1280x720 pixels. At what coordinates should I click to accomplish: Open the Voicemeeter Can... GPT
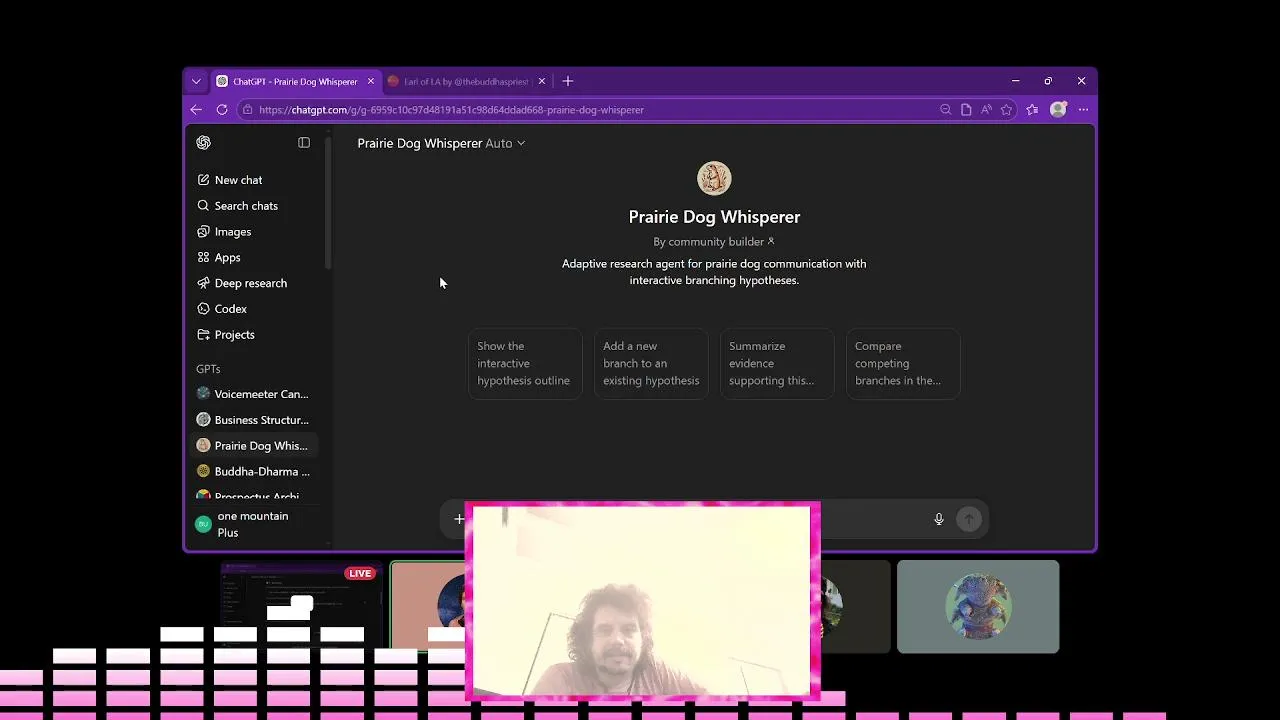tap(255, 394)
